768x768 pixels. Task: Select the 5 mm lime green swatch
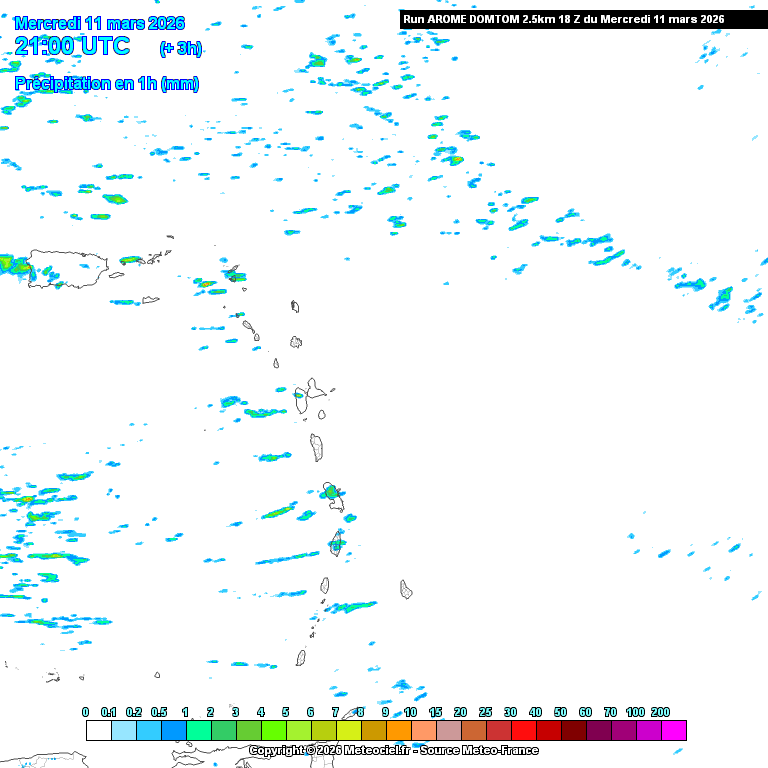tap(298, 731)
